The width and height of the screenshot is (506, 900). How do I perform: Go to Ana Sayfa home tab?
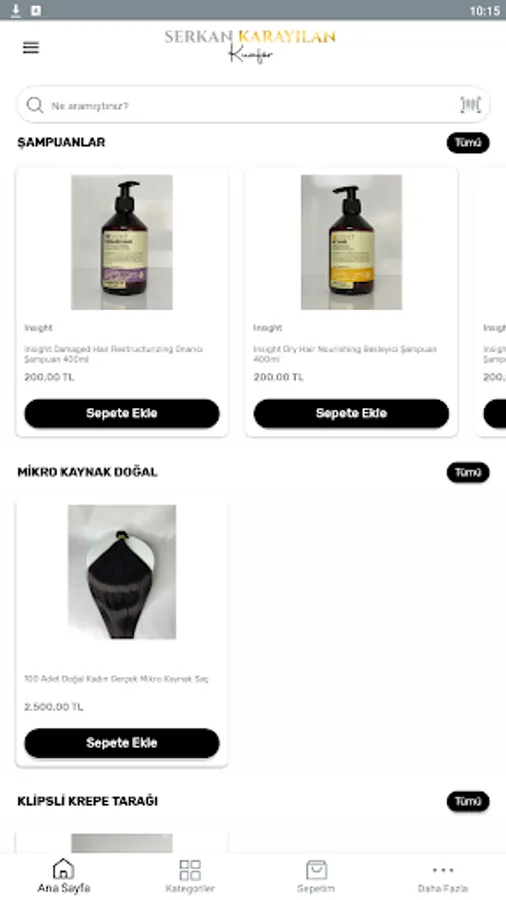pos(64,876)
